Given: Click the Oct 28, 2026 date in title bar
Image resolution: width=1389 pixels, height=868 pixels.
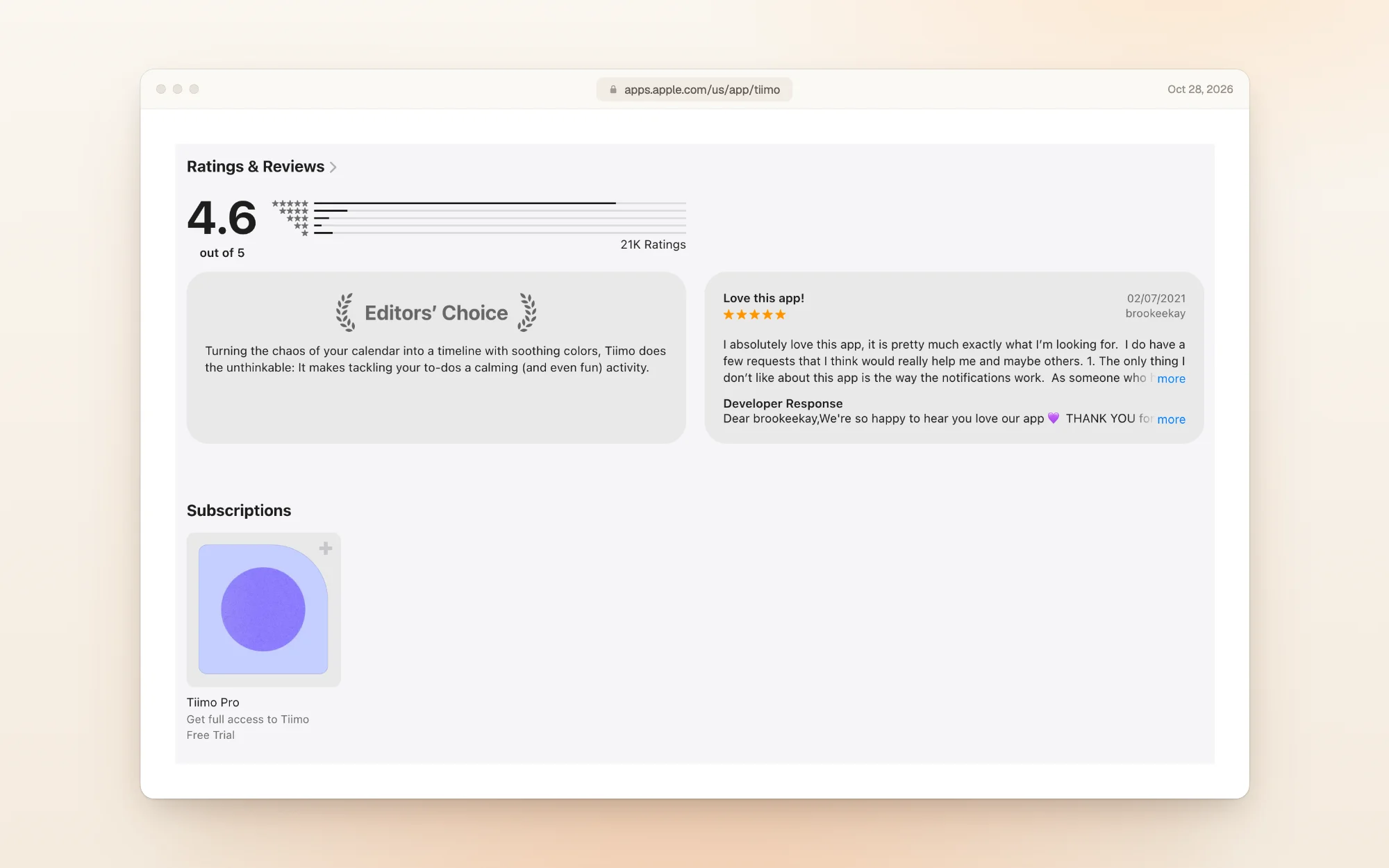Looking at the screenshot, I should pos(1200,89).
